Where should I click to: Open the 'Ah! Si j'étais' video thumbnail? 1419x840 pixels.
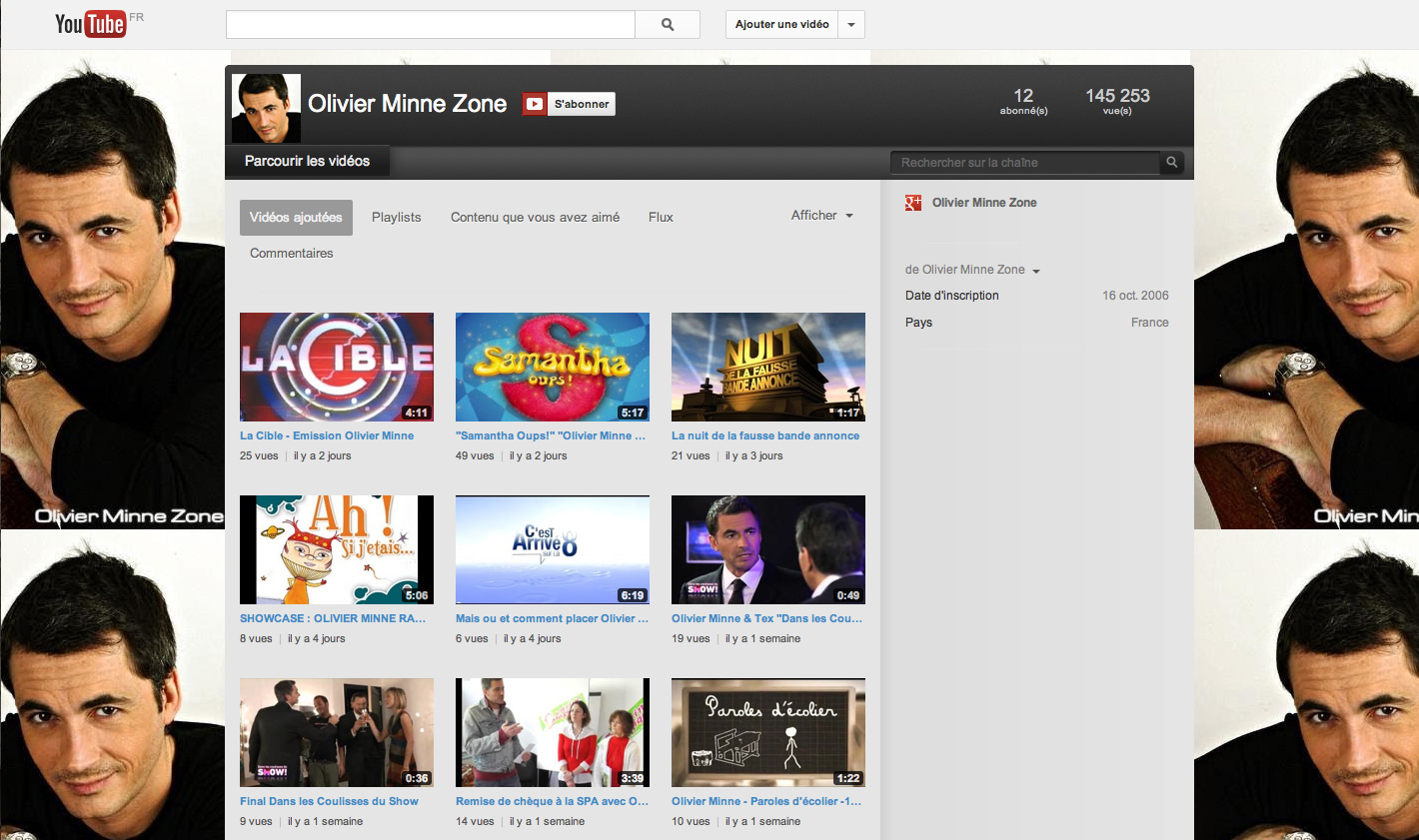pyautogui.click(x=337, y=549)
